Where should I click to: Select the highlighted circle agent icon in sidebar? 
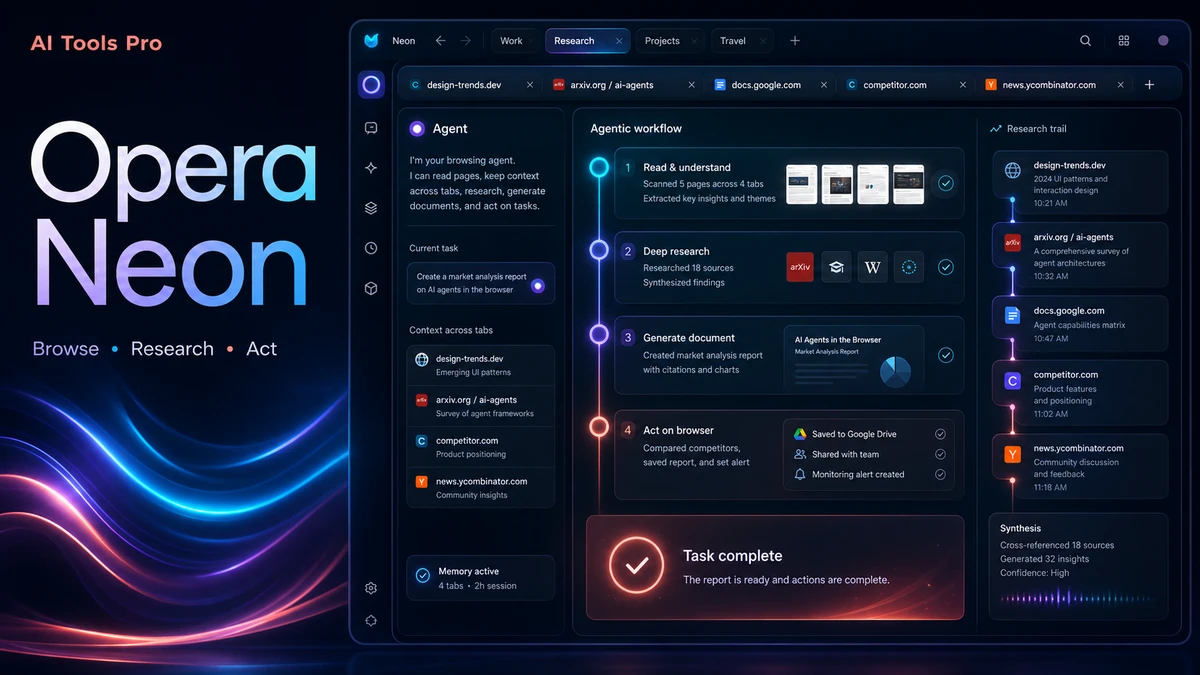[x=371, y=85]
